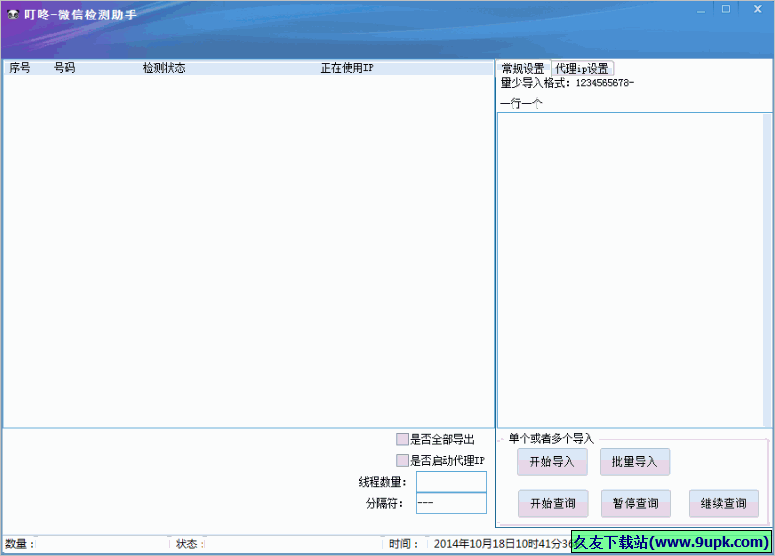The image size is (775, 556).
Task: Click inside the number import text area
Action: (x=630, y=270)
